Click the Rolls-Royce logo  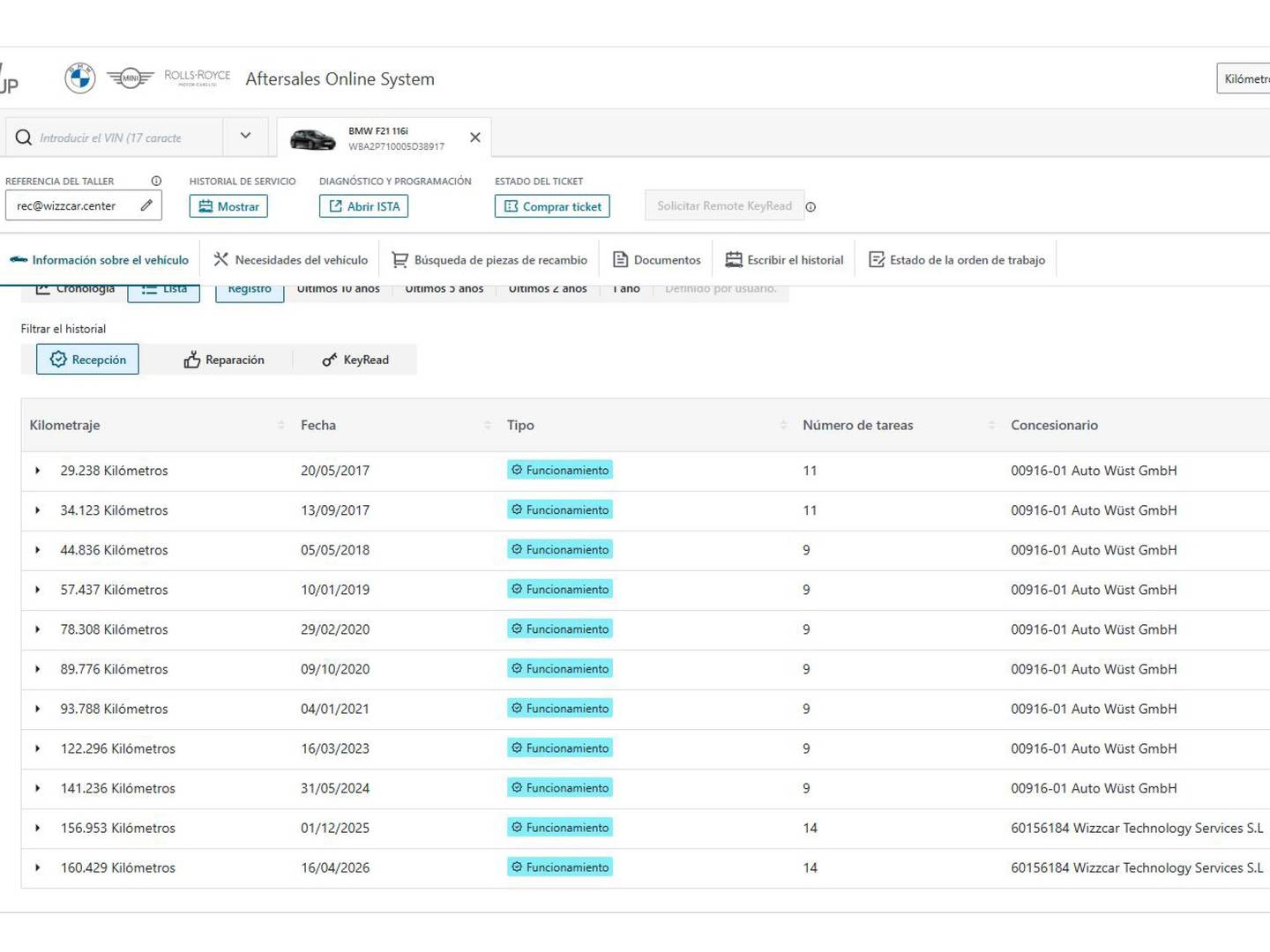(x=197, y=78)
